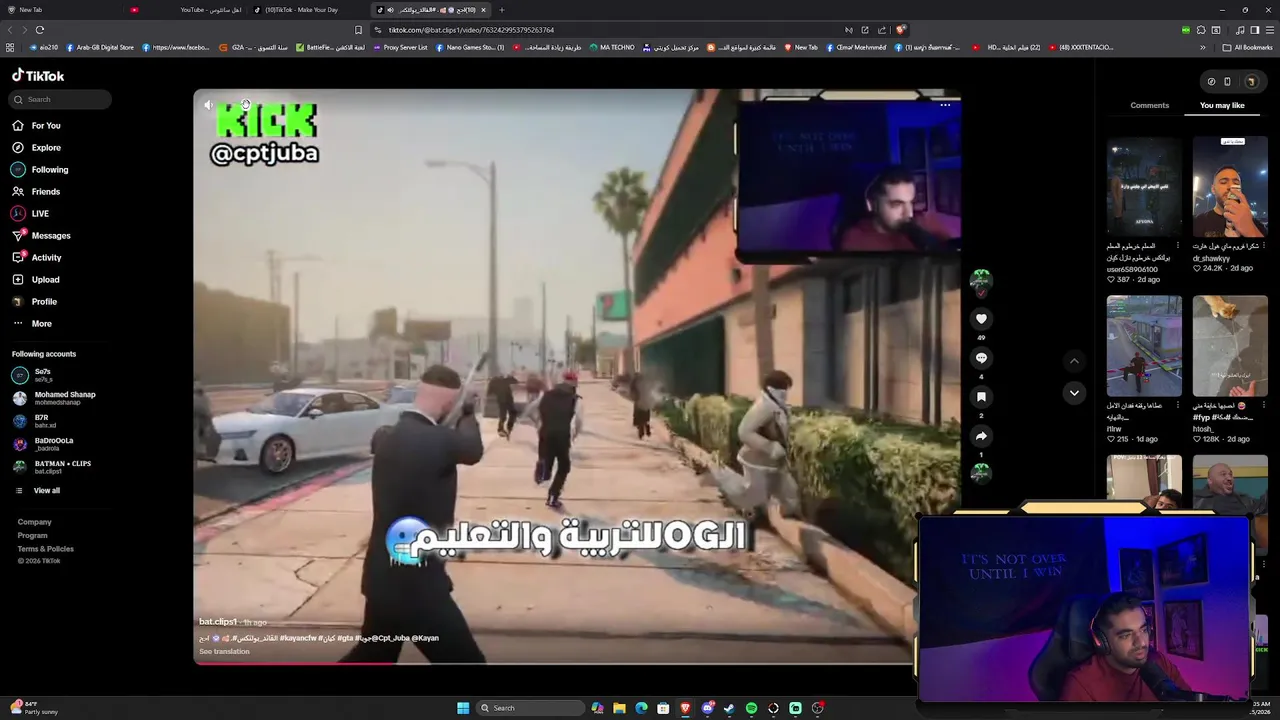Viewport: 1280px width, 720px height.
Task: Expand the More options menu
Action: (x=32, y=324)
